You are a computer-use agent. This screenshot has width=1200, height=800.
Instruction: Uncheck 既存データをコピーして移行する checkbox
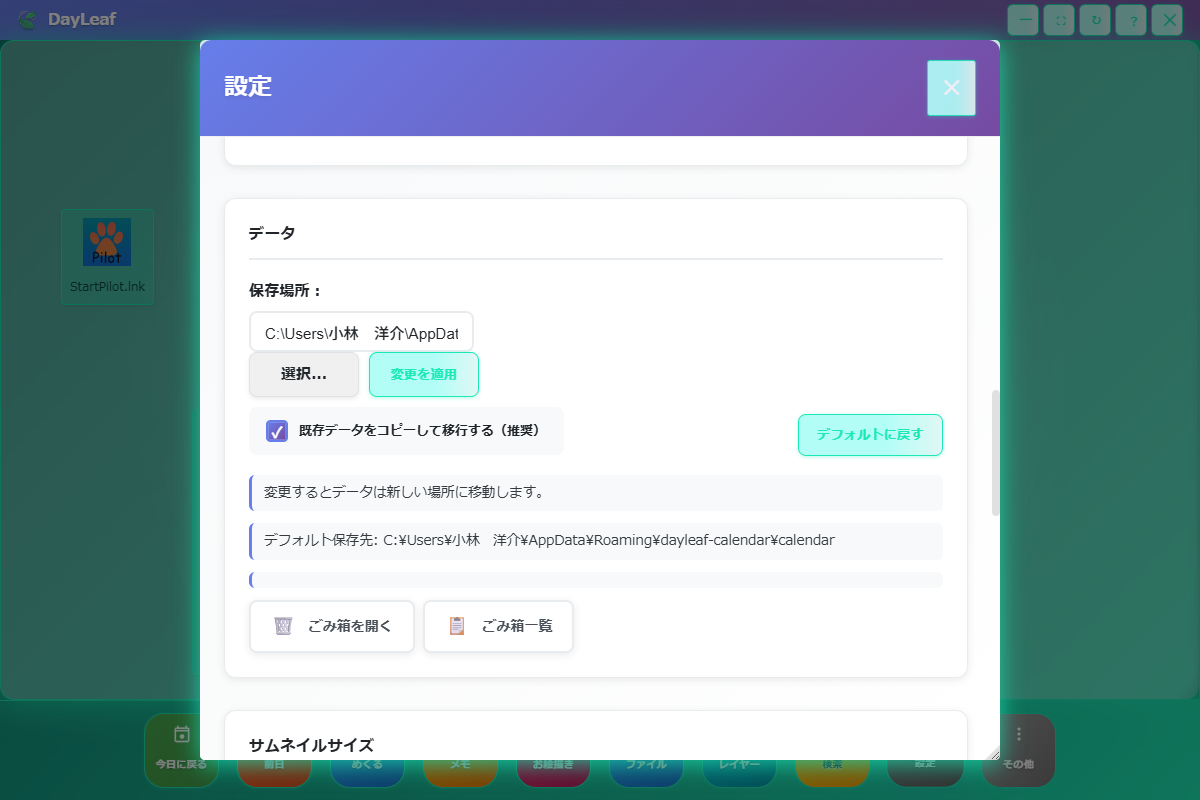[277, 431]
